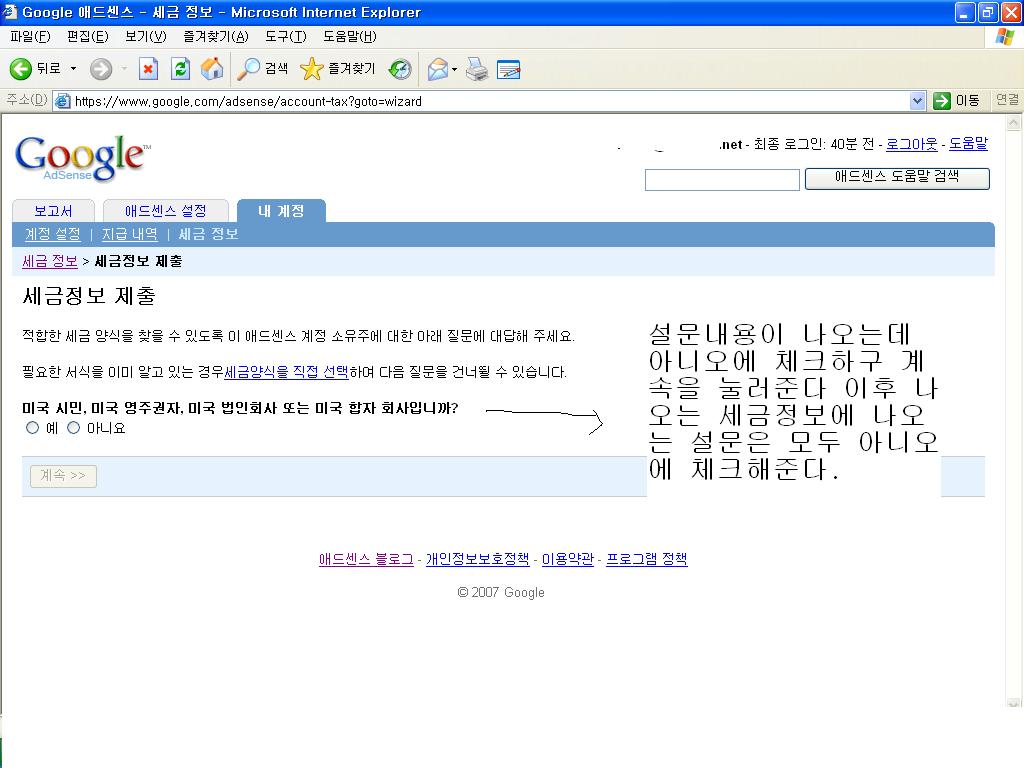Click the scrollbar up arrow
The image size is (1024, 768).
click(x=1014, y=122)
